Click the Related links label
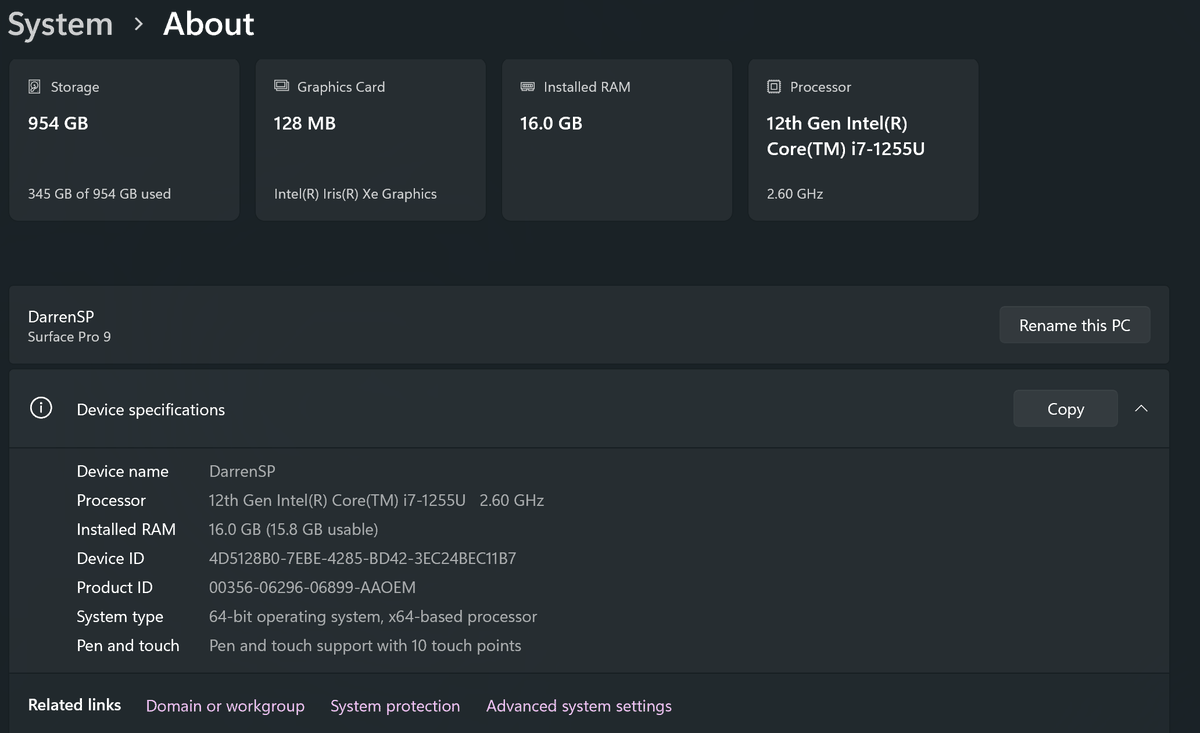Viewport: 1200px width, 733px height. (74, 705)
